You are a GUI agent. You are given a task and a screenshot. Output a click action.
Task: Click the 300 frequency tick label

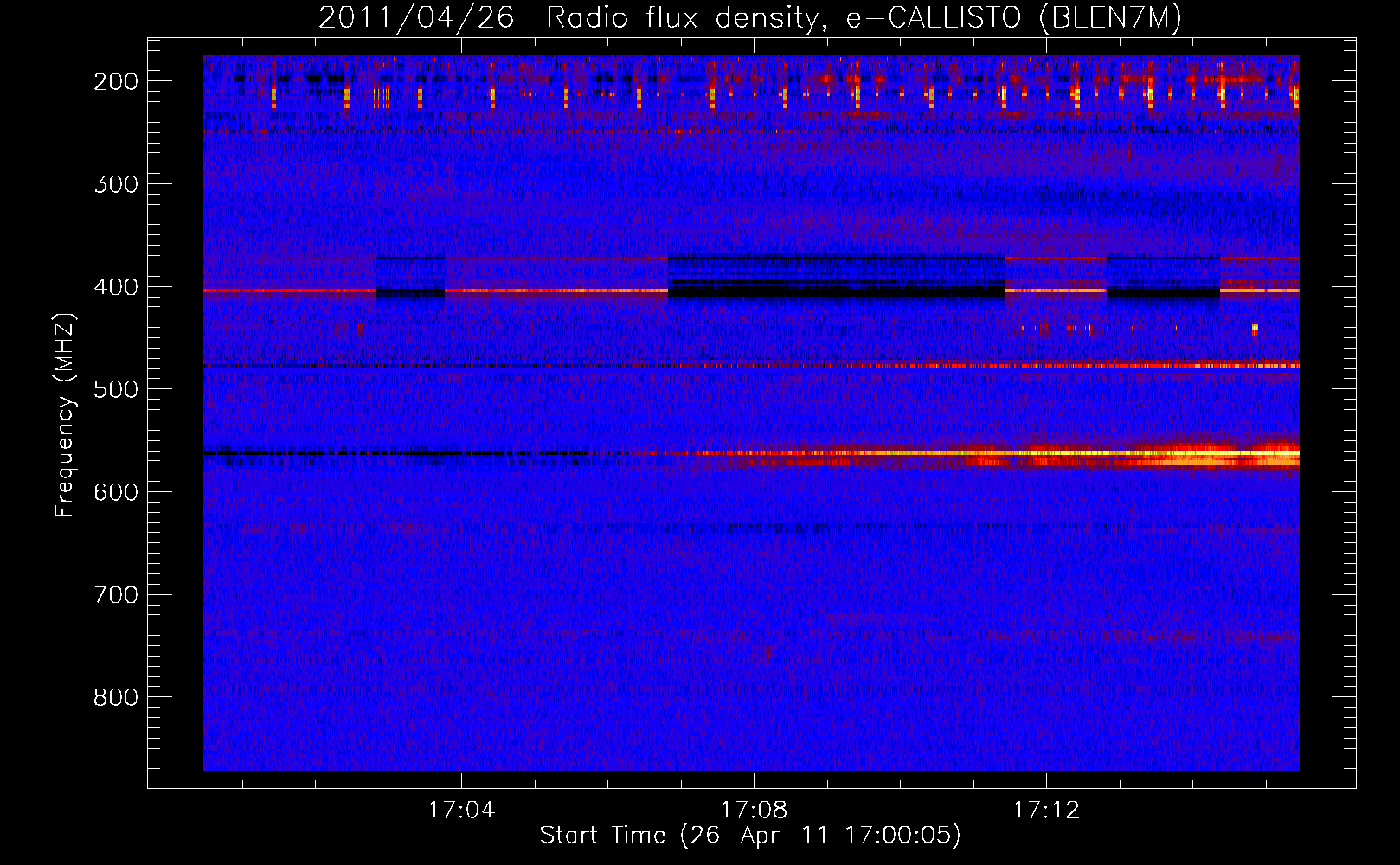click(x=116, y=184)
